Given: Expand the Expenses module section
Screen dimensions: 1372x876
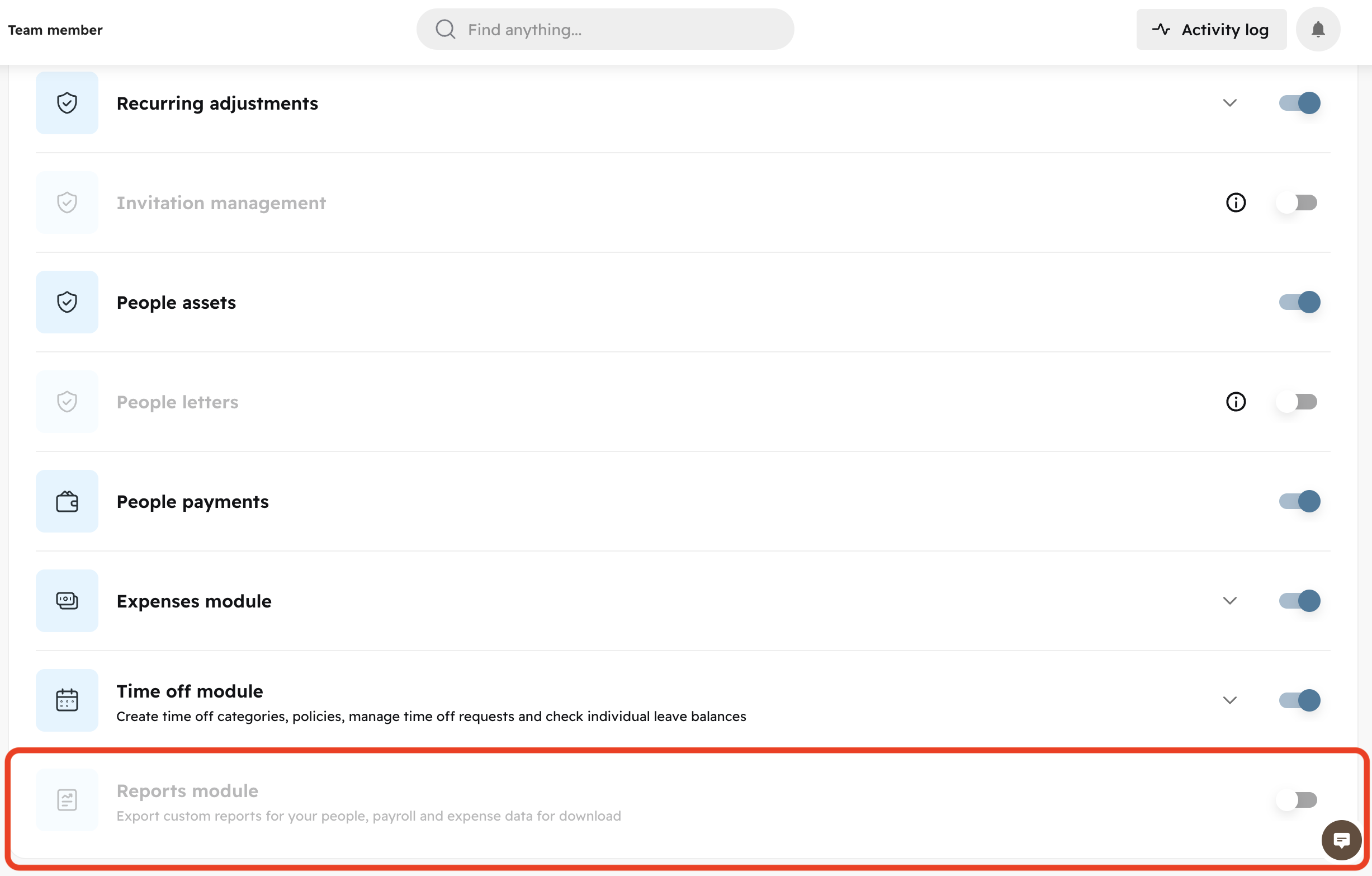Looking at the screenshot, I should pyautogui.click(x=1229, y=601).
